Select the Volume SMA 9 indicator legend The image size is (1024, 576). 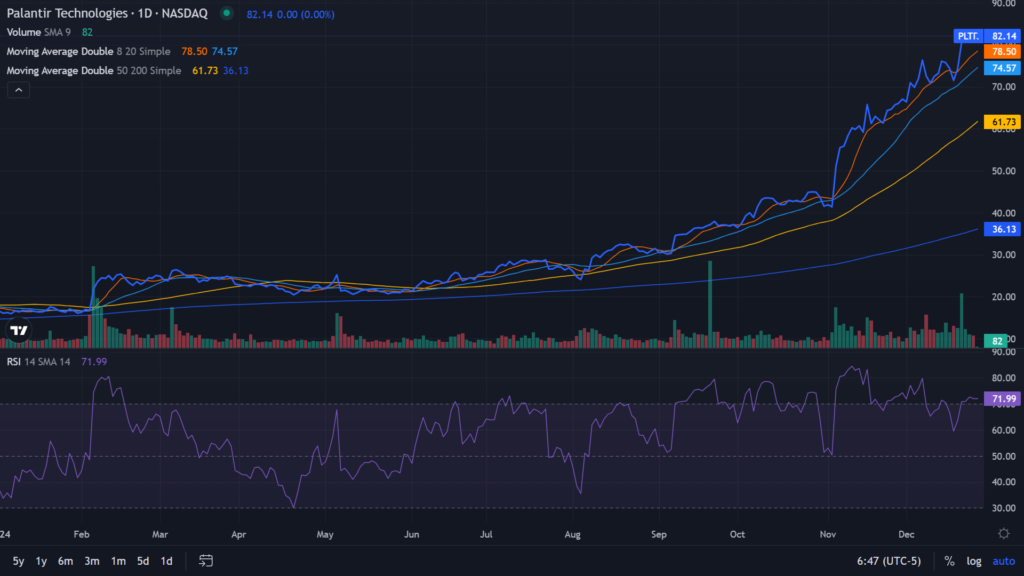48,32
